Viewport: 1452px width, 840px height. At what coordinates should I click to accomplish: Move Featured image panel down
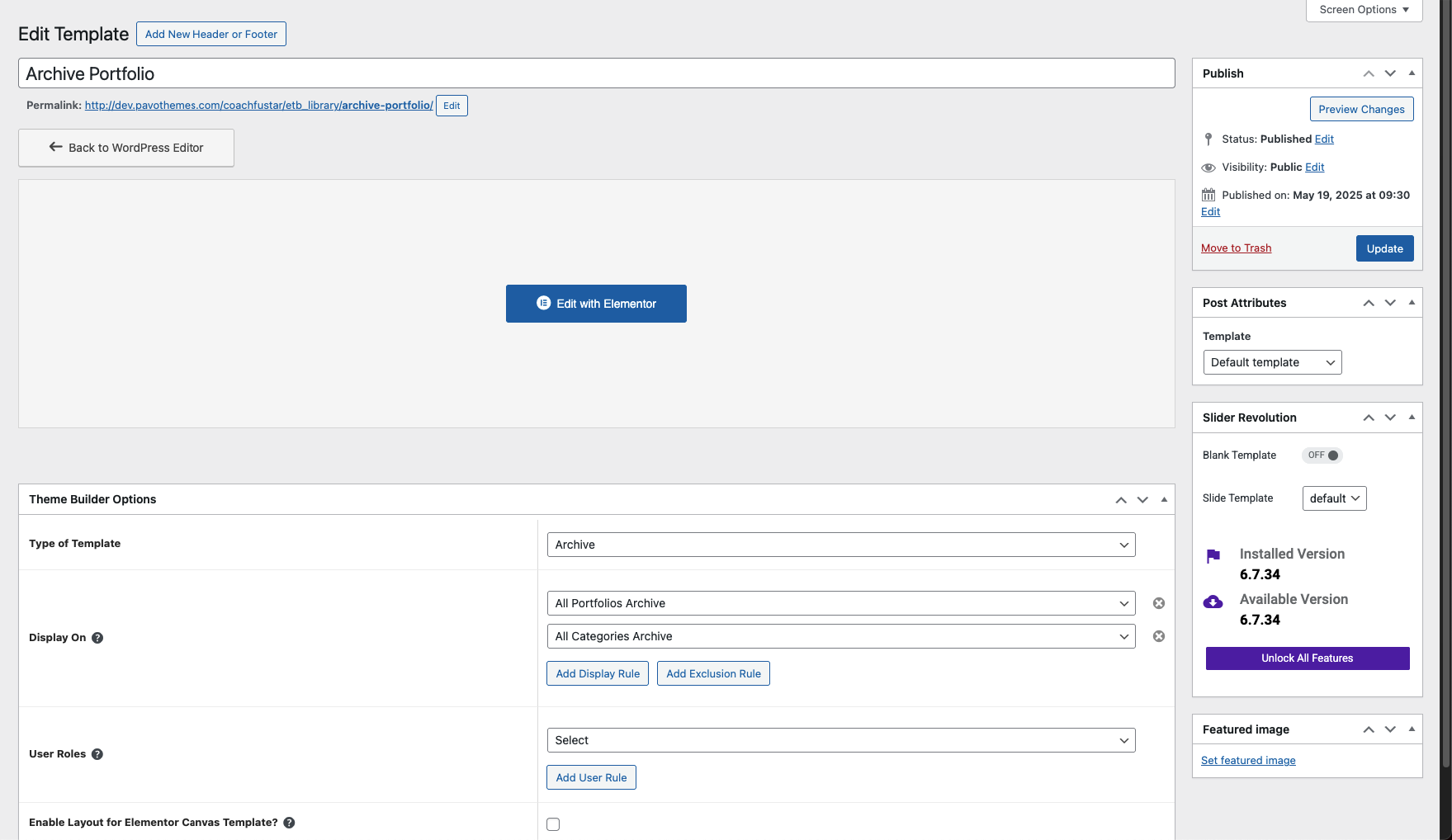pyautogui.click(x=1390, y=729)
